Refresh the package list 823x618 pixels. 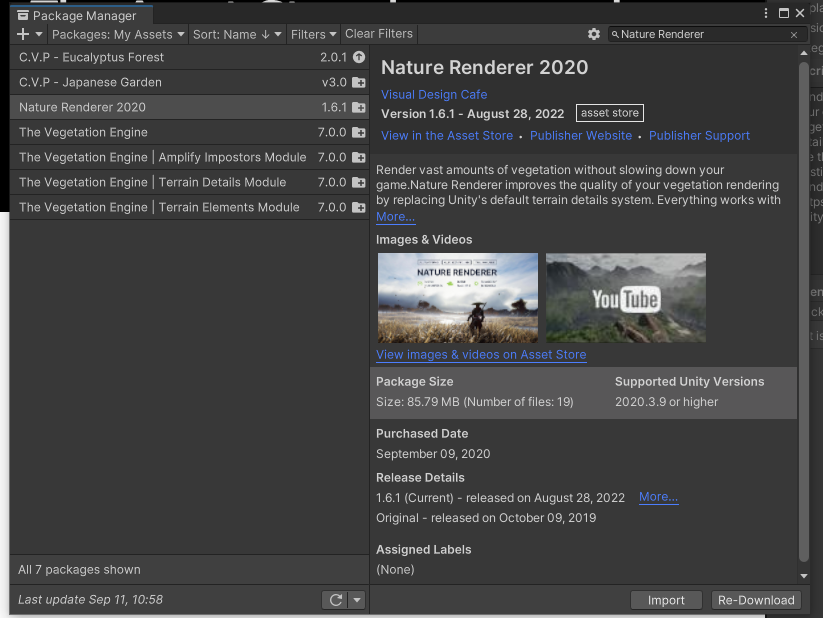click(336, 600)
